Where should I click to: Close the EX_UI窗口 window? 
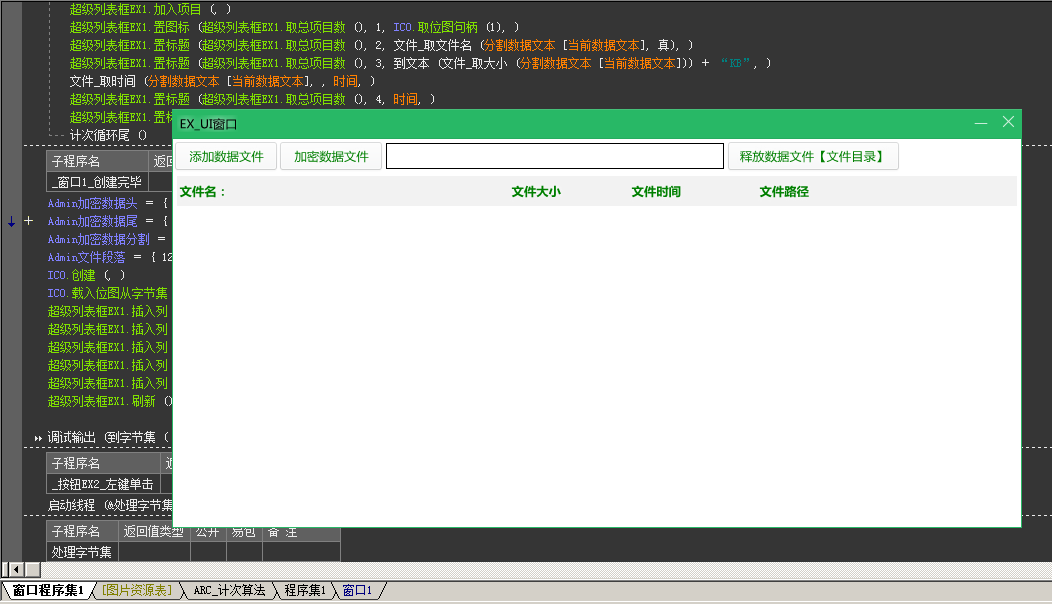[x=1008, y=121]
